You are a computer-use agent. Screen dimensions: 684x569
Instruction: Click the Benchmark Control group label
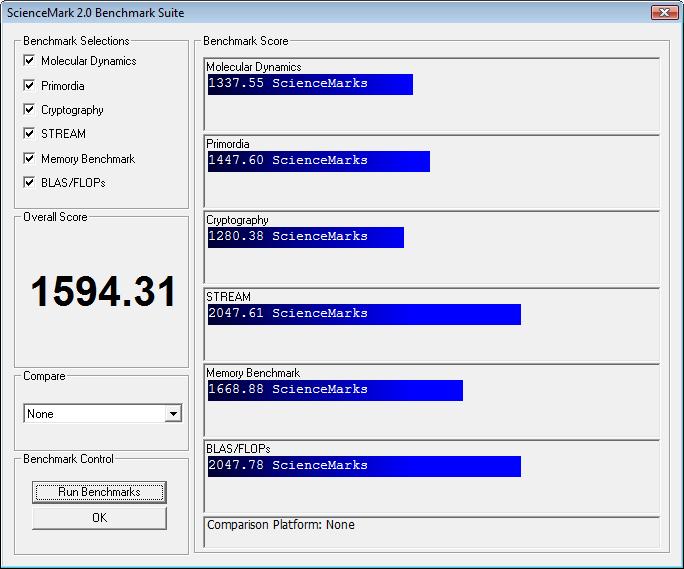click(68, 459)
